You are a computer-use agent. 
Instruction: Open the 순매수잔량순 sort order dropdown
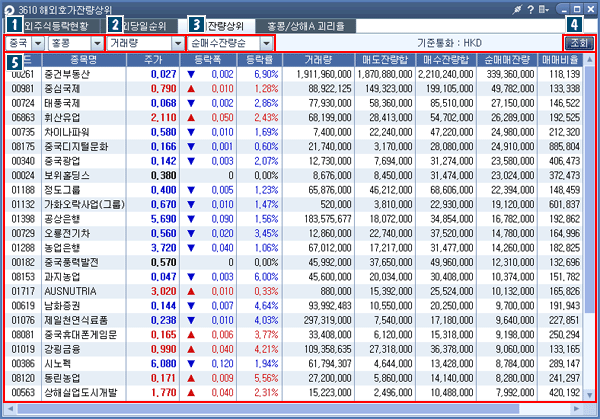point(266,44)
